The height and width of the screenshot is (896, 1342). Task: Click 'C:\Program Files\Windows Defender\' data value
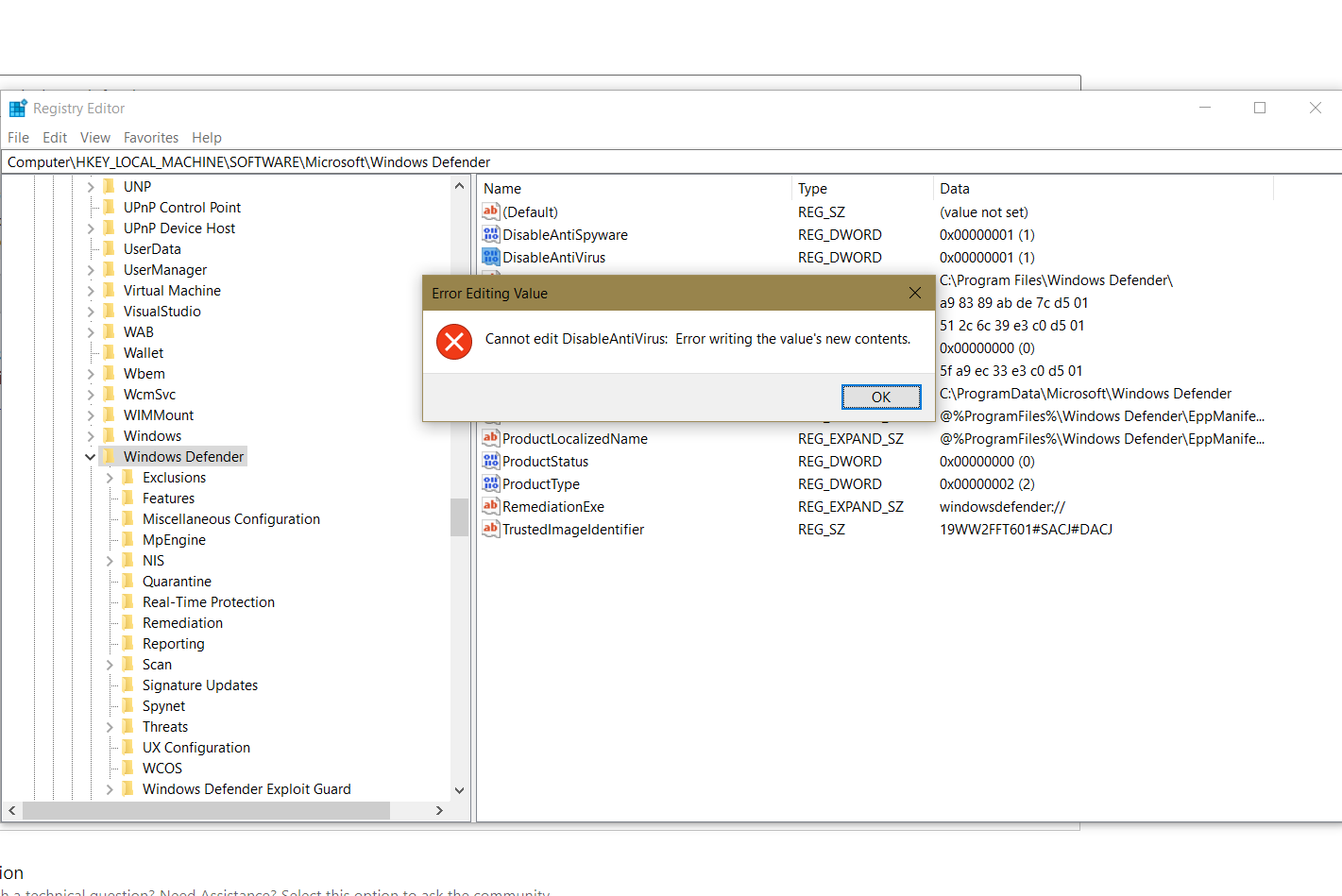tap(1056, 279)
